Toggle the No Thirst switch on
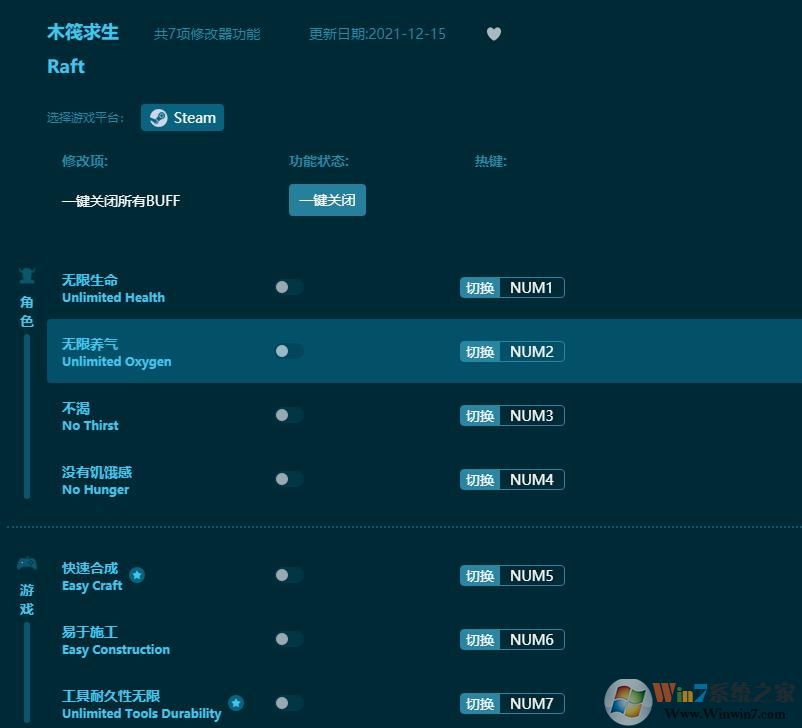Image resolution: width=802 pixels, height=728 pixels. coord(288,415)
